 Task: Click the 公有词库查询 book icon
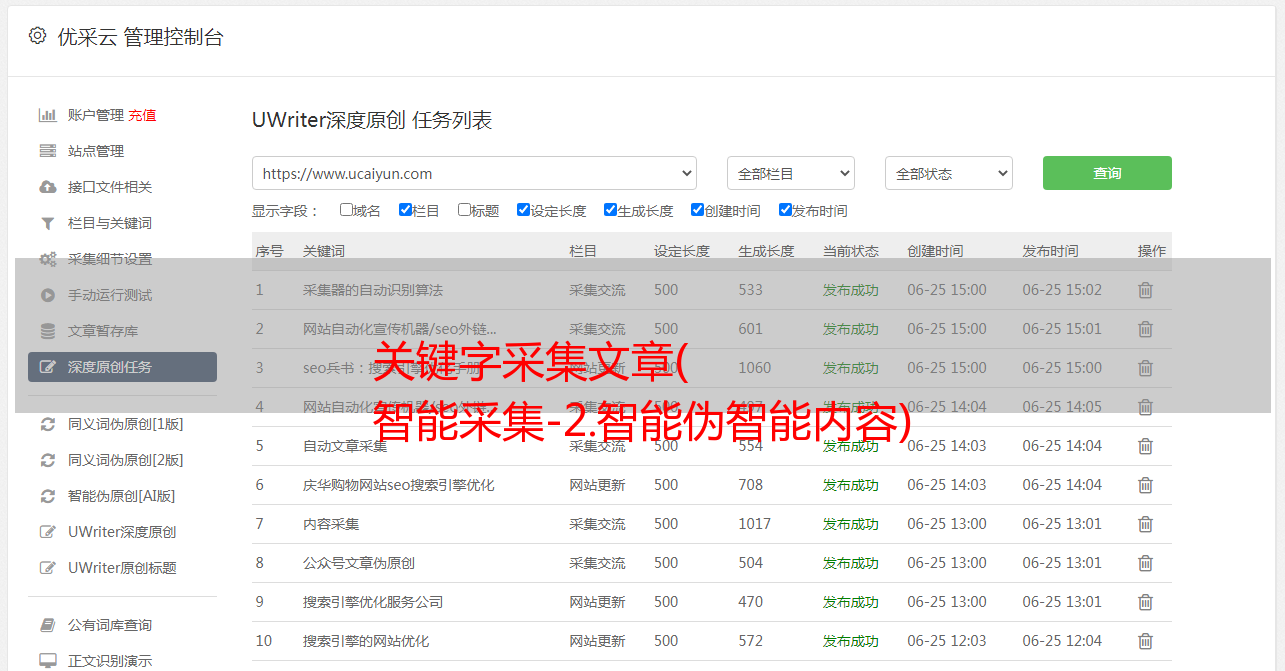47,625
